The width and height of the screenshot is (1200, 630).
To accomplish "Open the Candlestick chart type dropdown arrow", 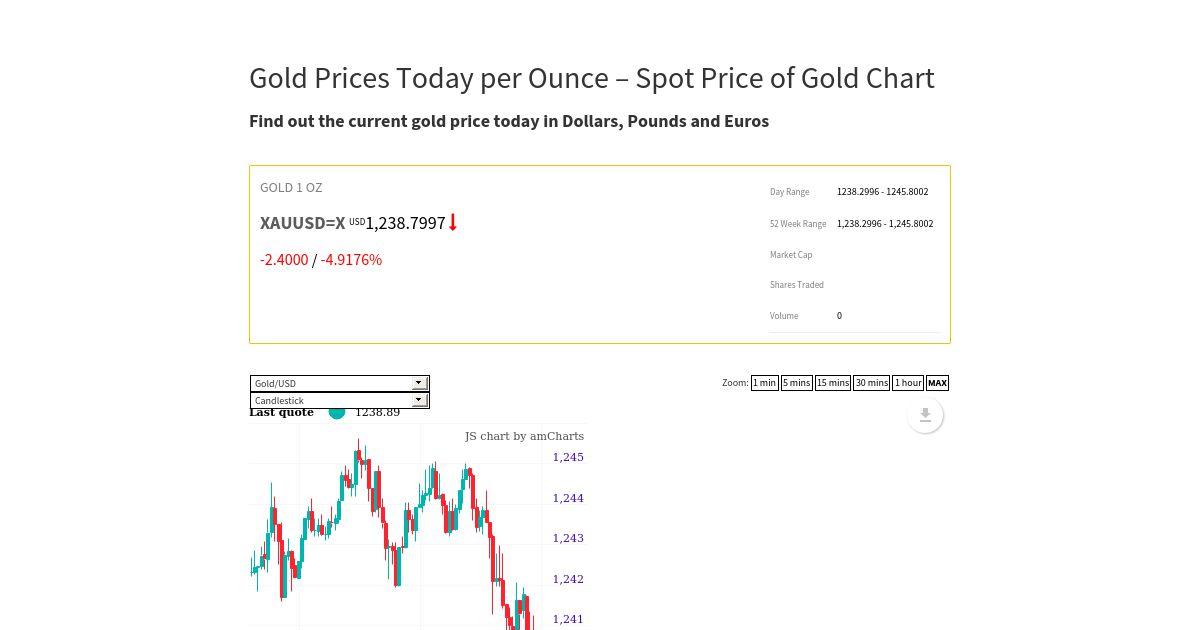I will [x=419, y=400].
